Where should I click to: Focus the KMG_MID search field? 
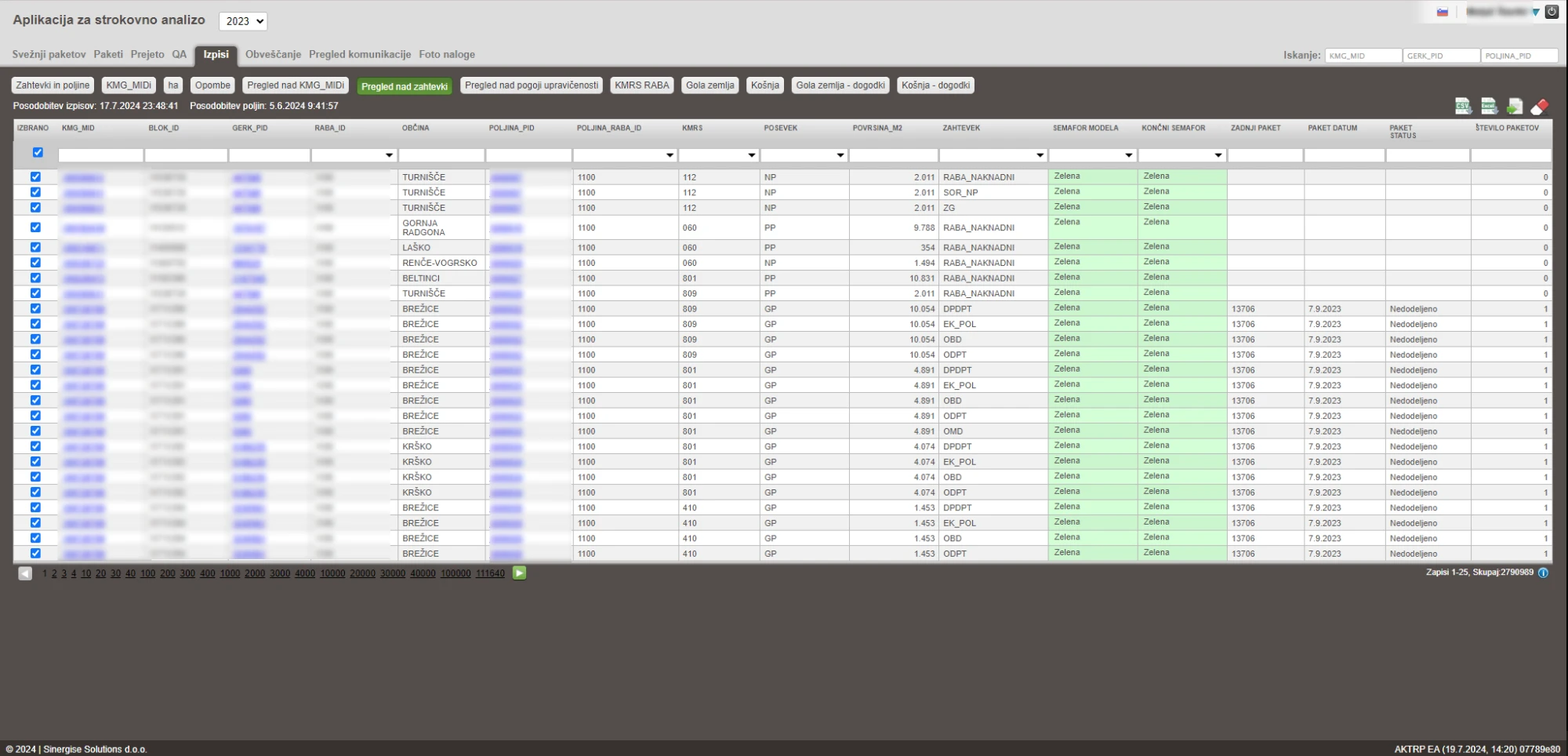(x=1363, y=56)
